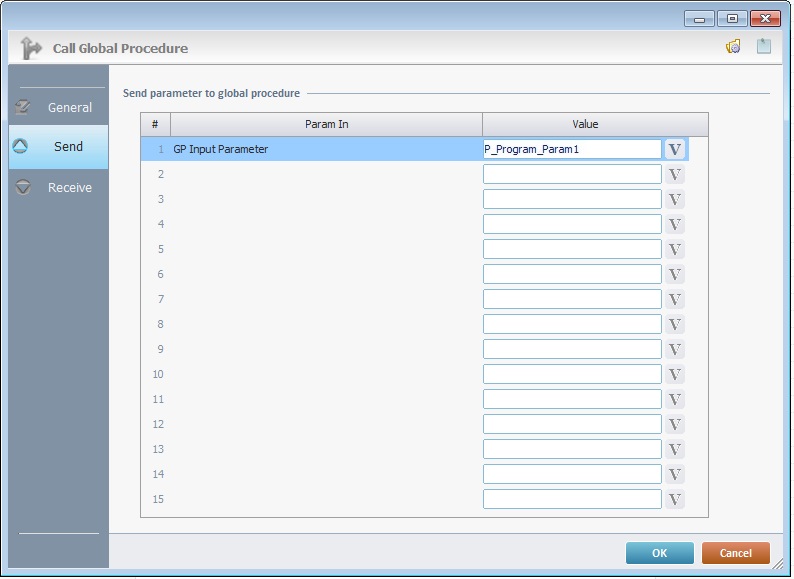Click the P_Program_Param1 value field
Viewport: 794px width, 579px height.
click(x=571, y=149)
